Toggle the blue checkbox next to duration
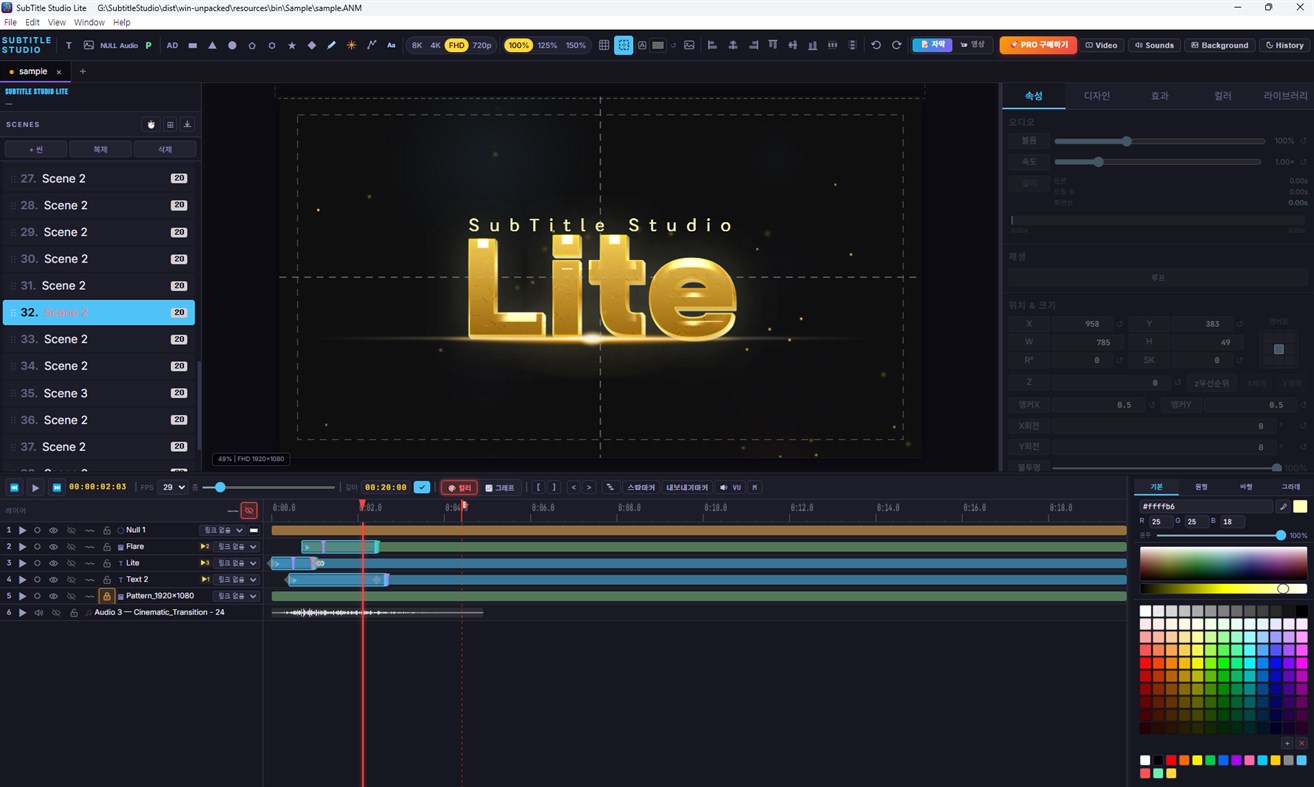Screen dimensions: 1314x787 click(422, 488)
